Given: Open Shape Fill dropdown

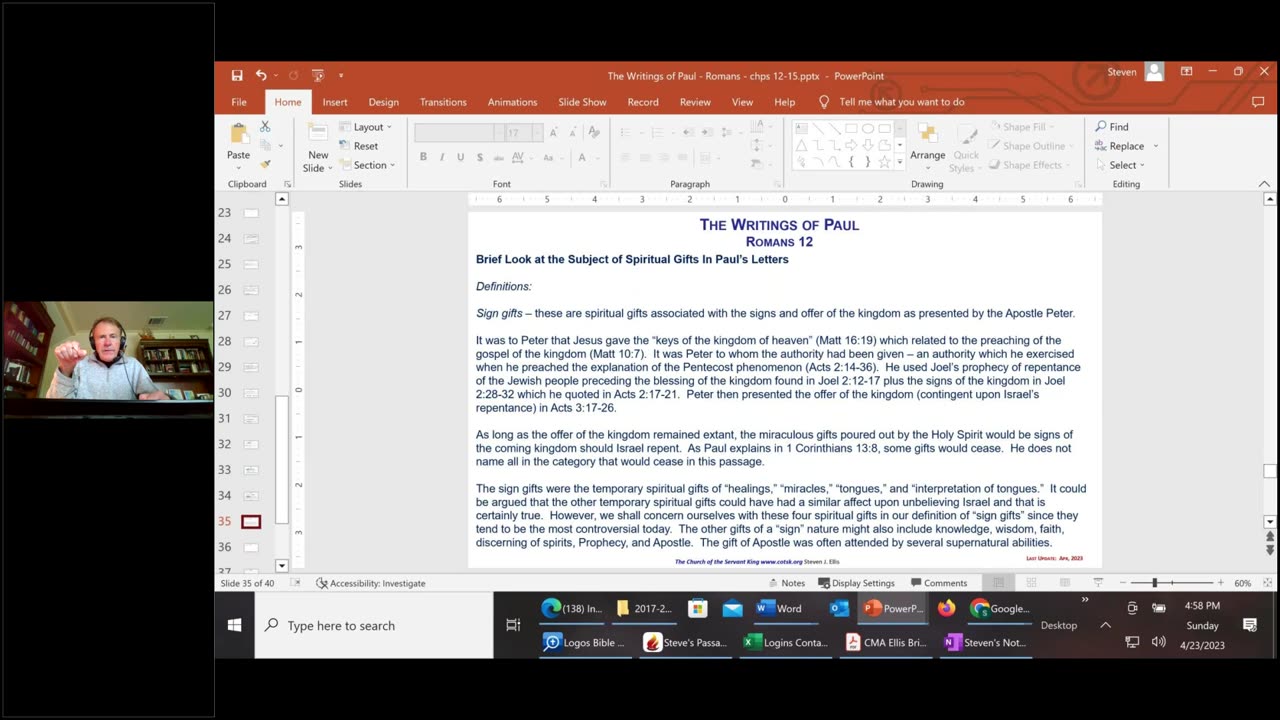Looking at the screenshot, I should point(1023,127).
